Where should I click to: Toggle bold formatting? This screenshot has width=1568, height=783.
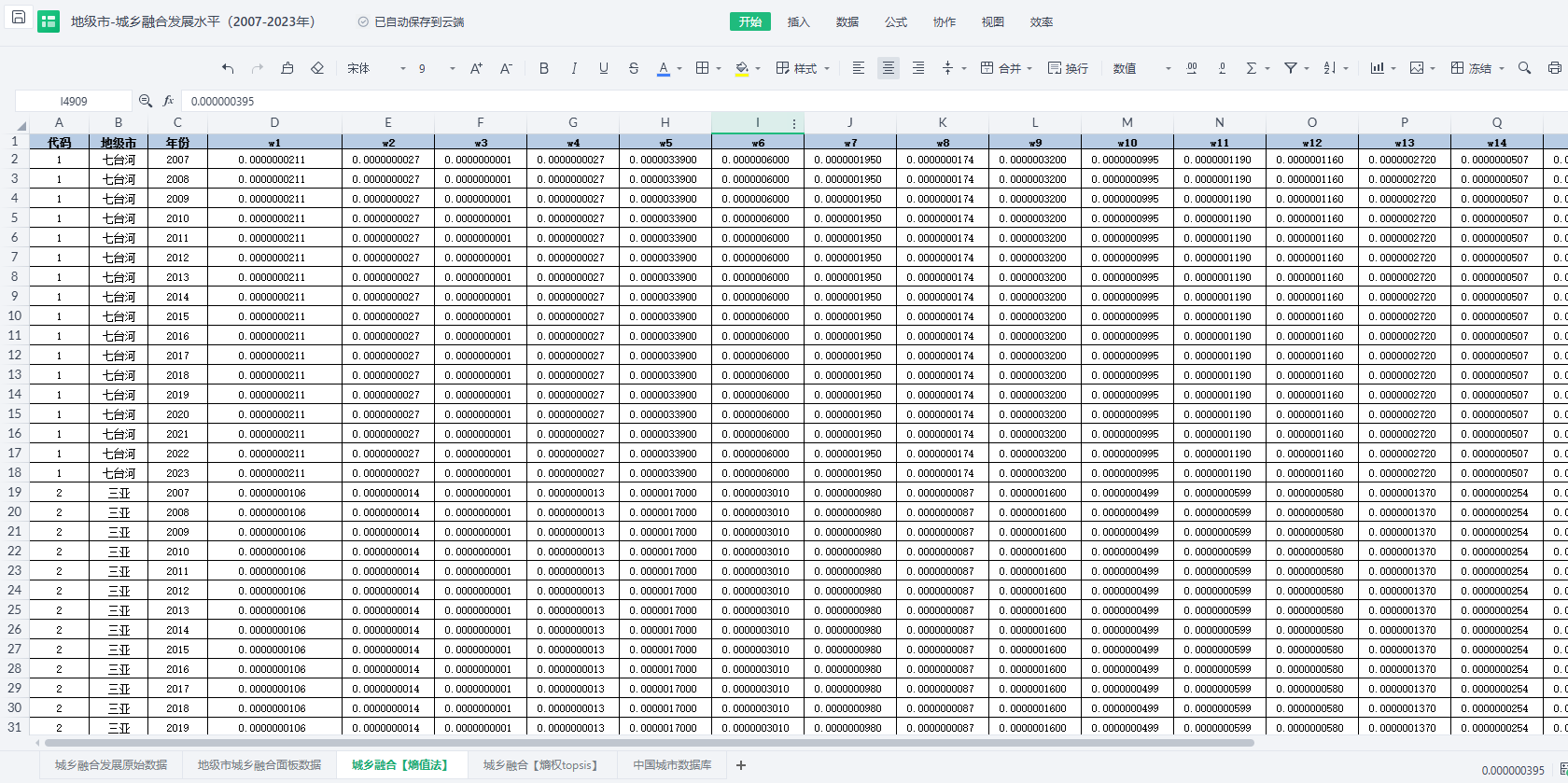pos(544,68)
